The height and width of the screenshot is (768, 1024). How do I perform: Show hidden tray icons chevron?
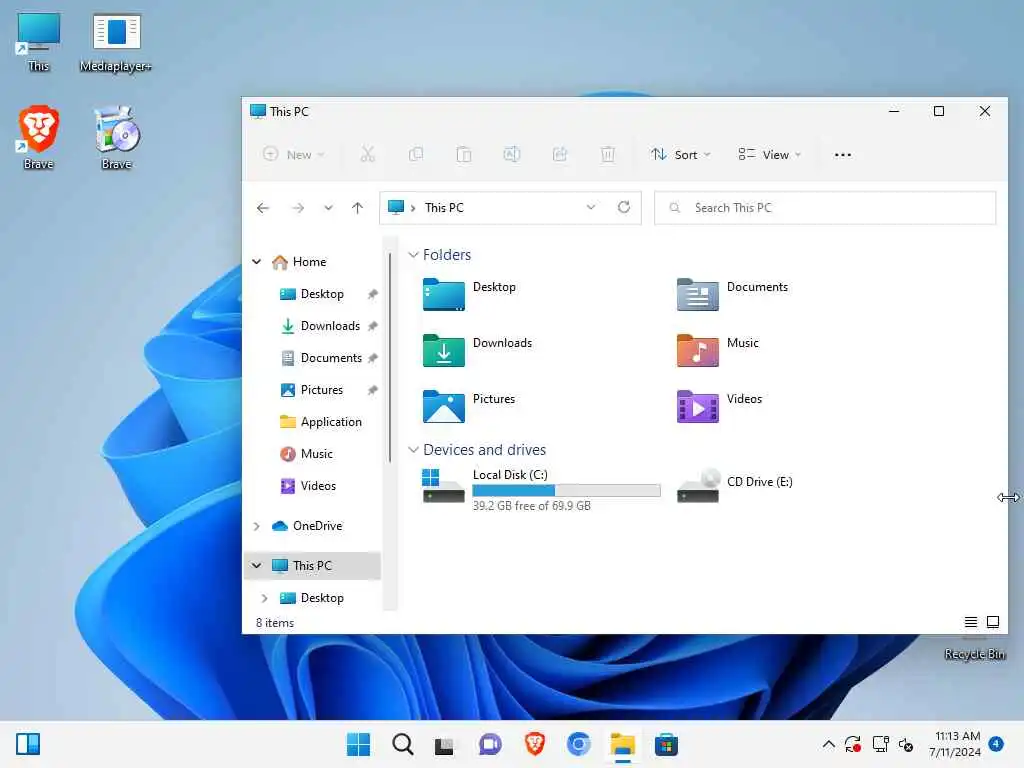tap(828, 744)
